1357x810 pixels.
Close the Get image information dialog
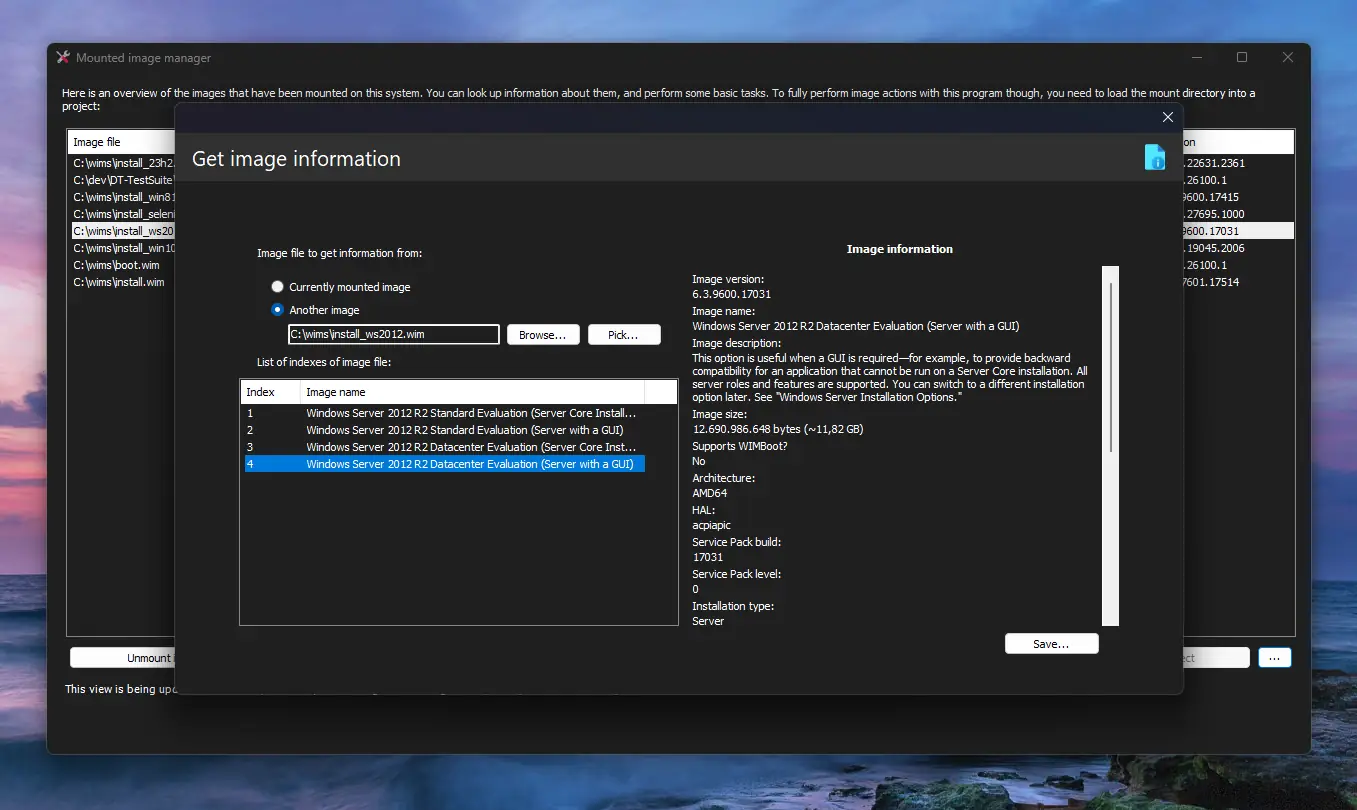pyautogui.click(x=1167, y=117)
